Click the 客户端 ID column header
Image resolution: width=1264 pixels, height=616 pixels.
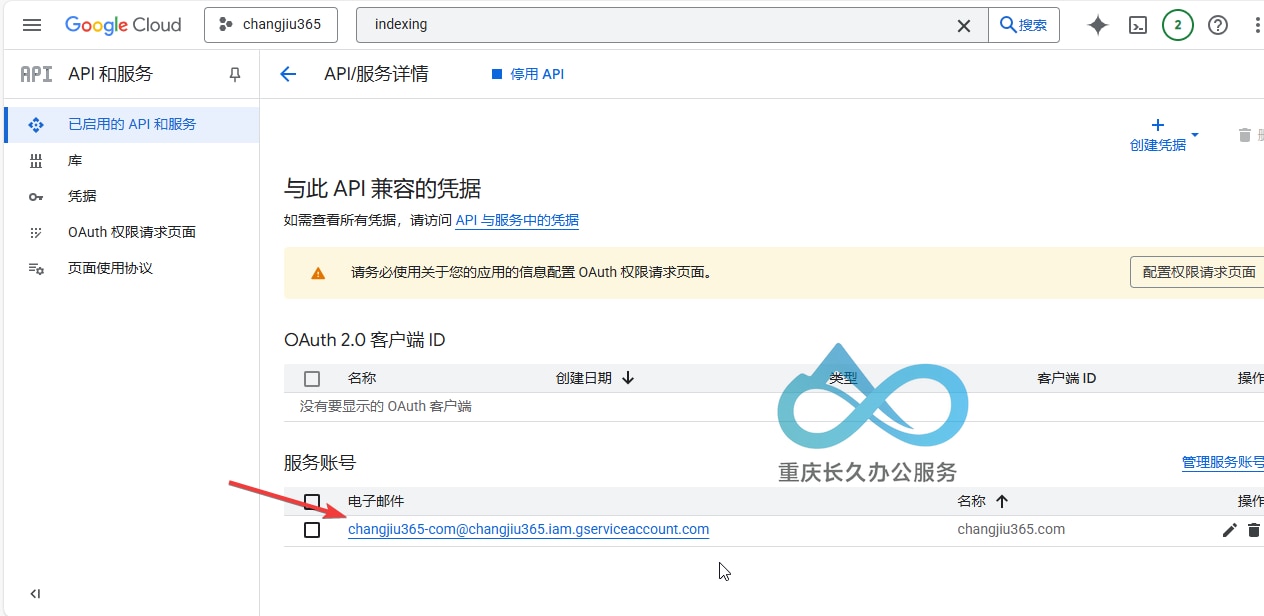click(x=1067, y=378)
